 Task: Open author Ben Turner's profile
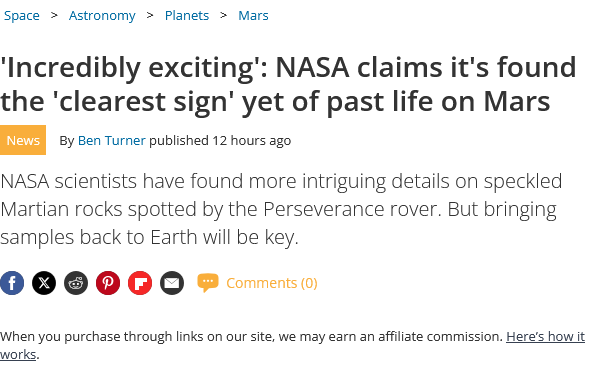[112, 141]
